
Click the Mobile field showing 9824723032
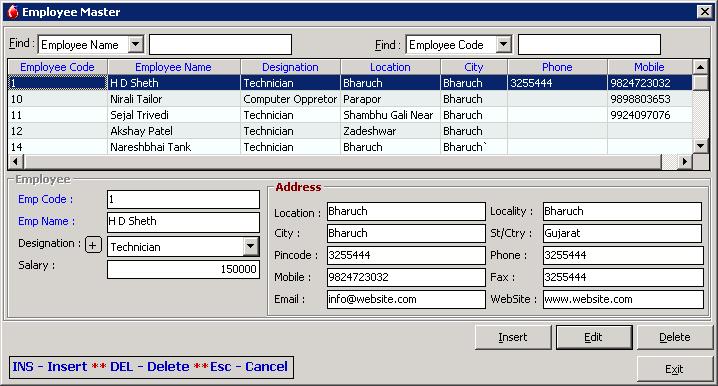pos(406,277)
